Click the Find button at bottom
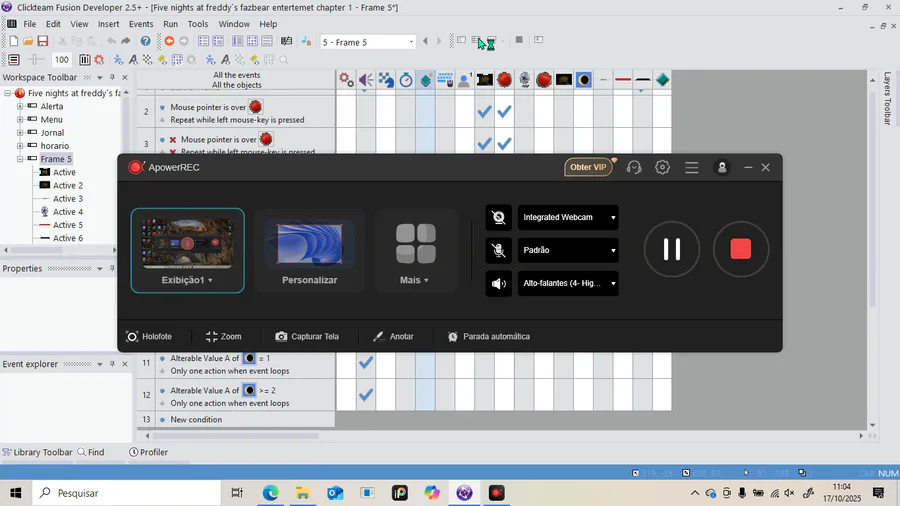This screenshot has width=900, height=506. (91, 452)
